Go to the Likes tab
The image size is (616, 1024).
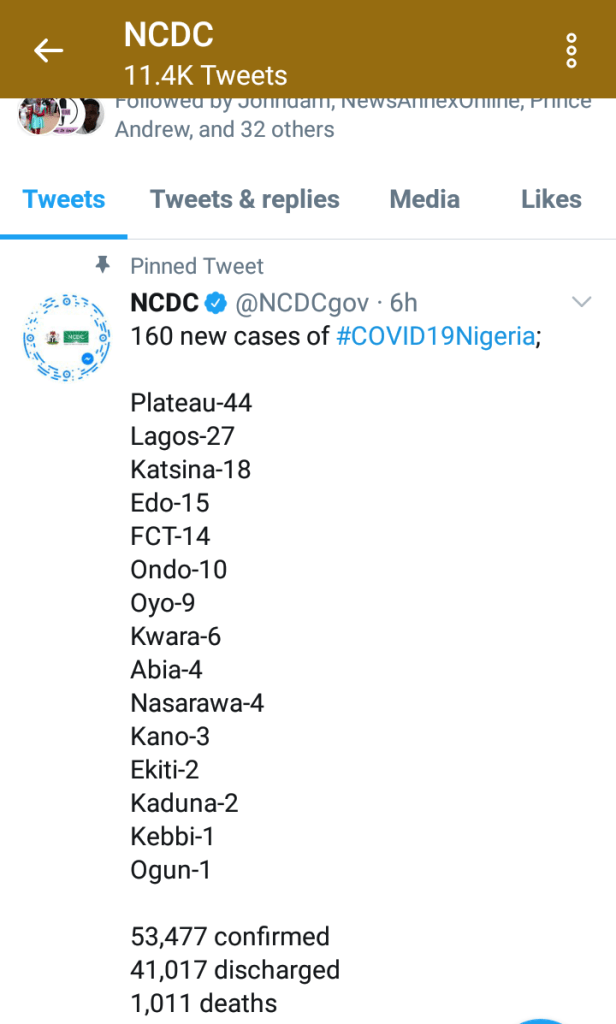[551, 200]
